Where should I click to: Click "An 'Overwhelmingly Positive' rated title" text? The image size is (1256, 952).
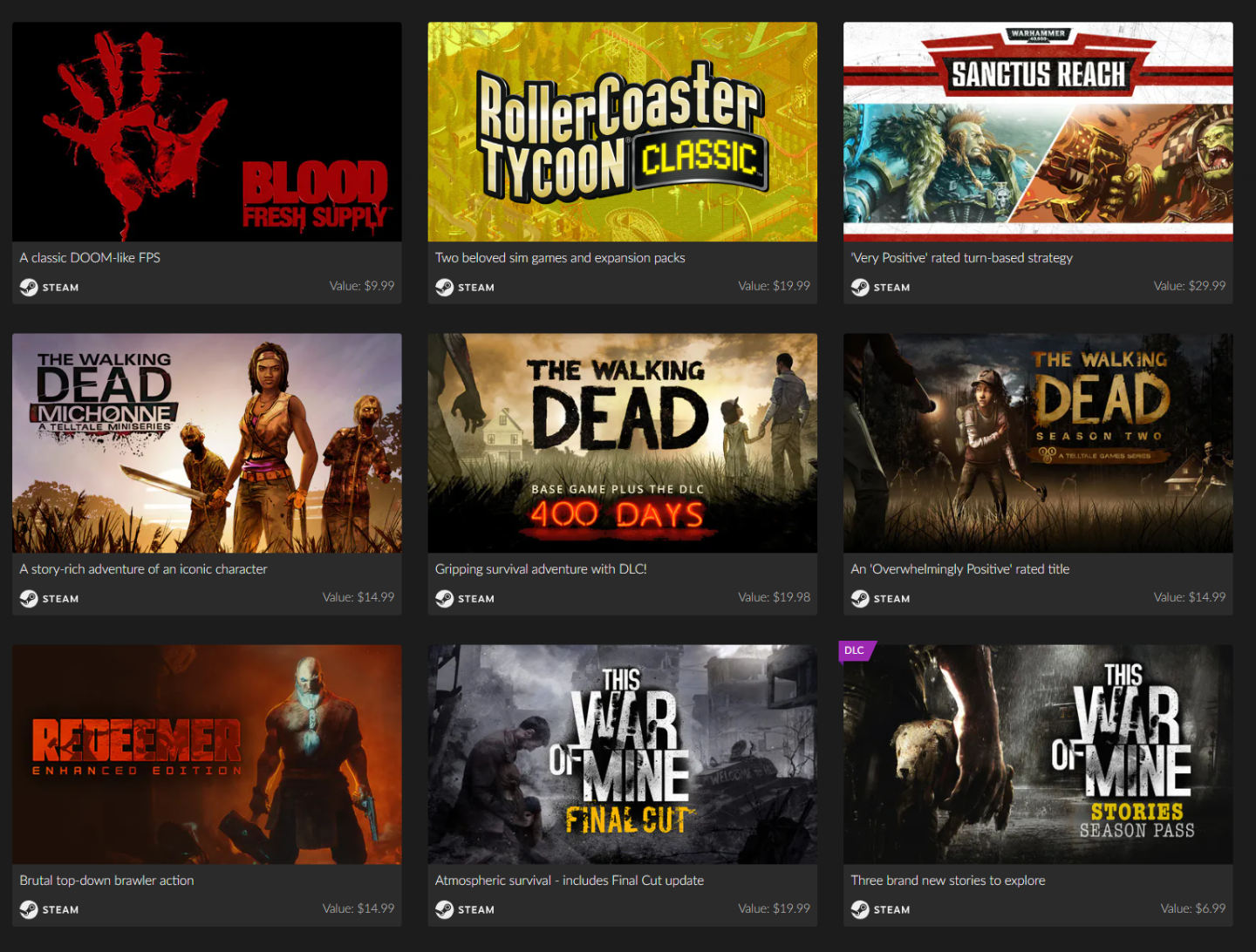959,569
